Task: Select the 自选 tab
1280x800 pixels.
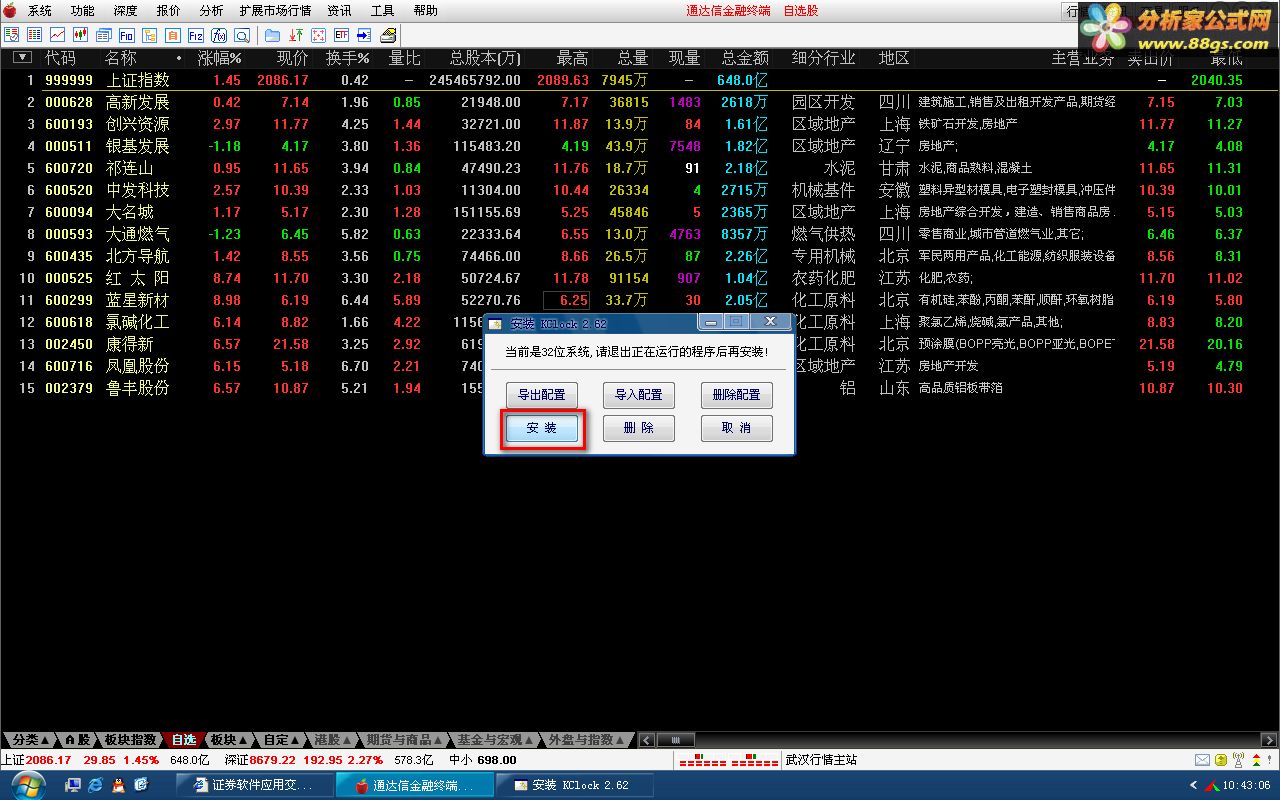Action: coord(183,740)
